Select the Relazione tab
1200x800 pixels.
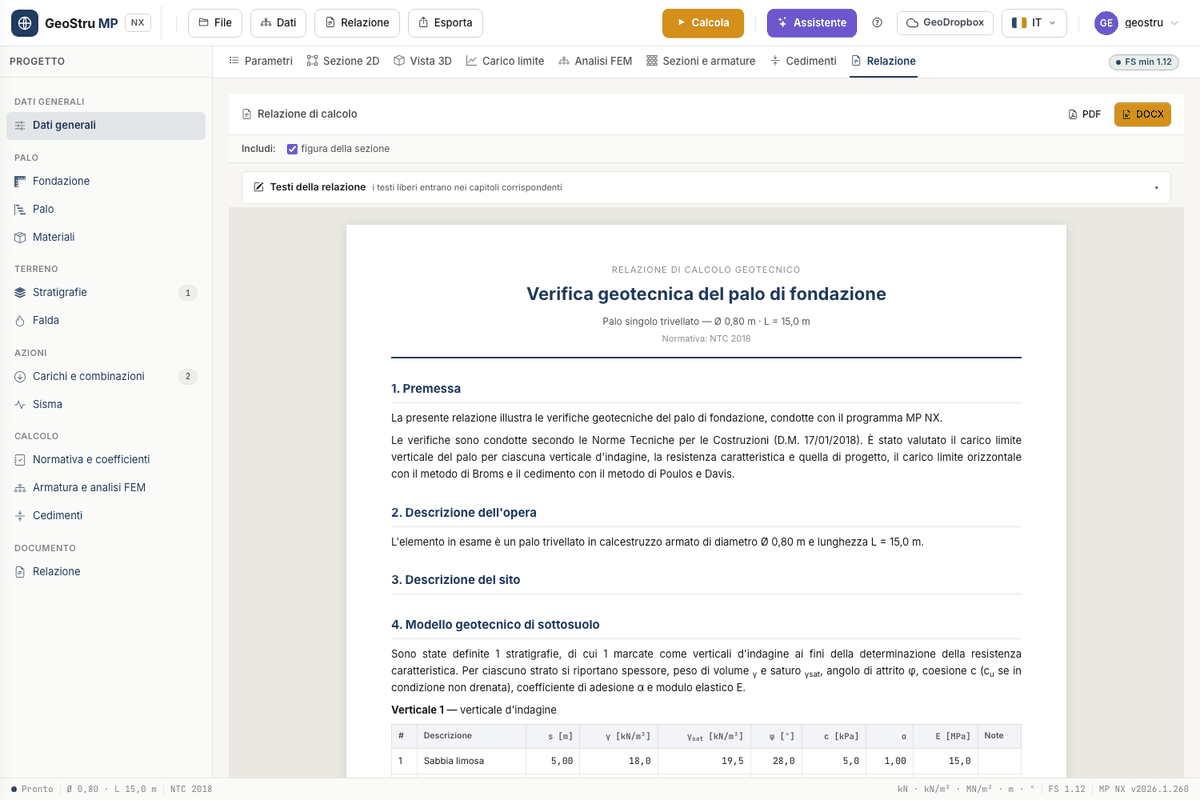coord(883,61)
